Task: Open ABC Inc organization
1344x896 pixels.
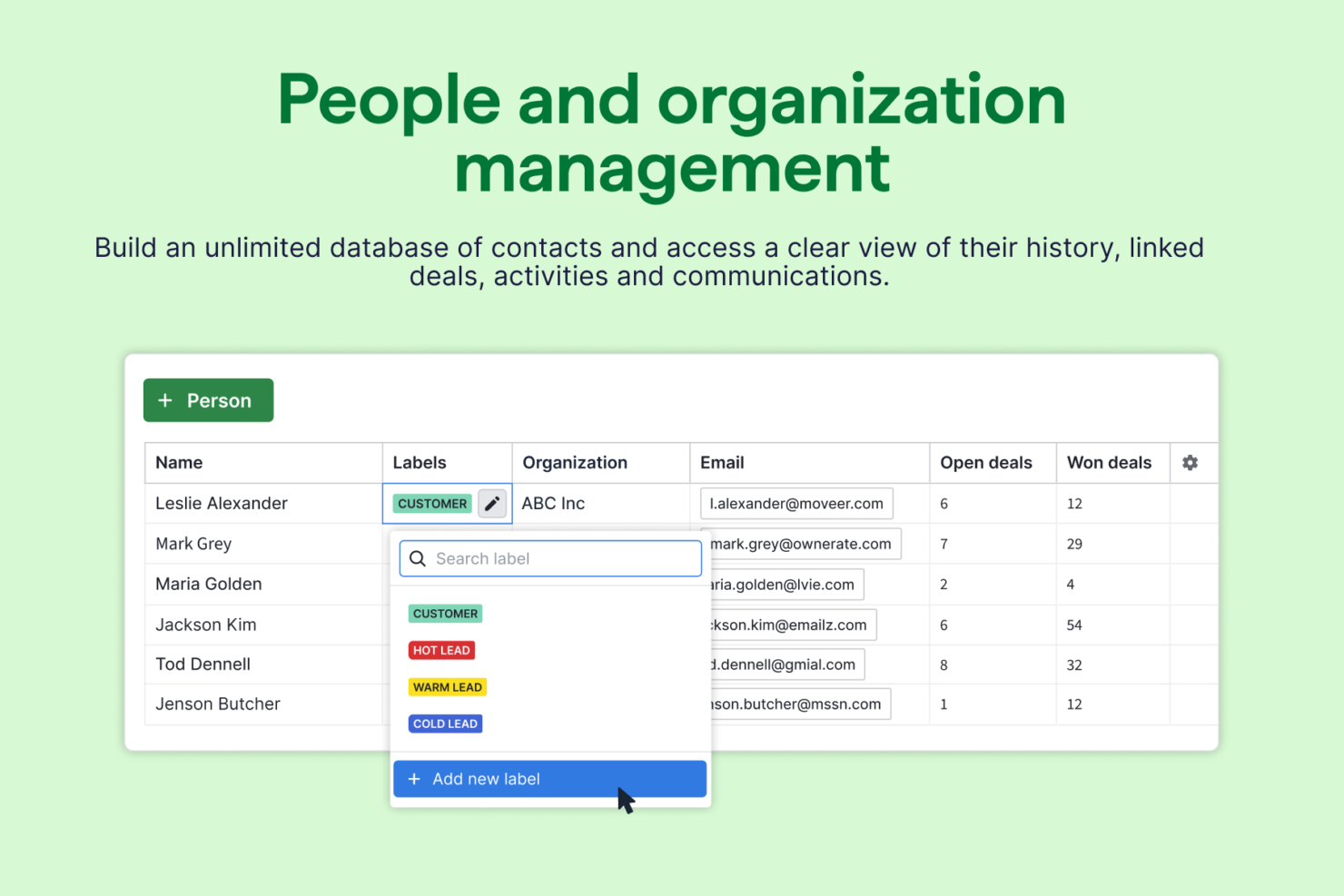Action: click(553, 504)
